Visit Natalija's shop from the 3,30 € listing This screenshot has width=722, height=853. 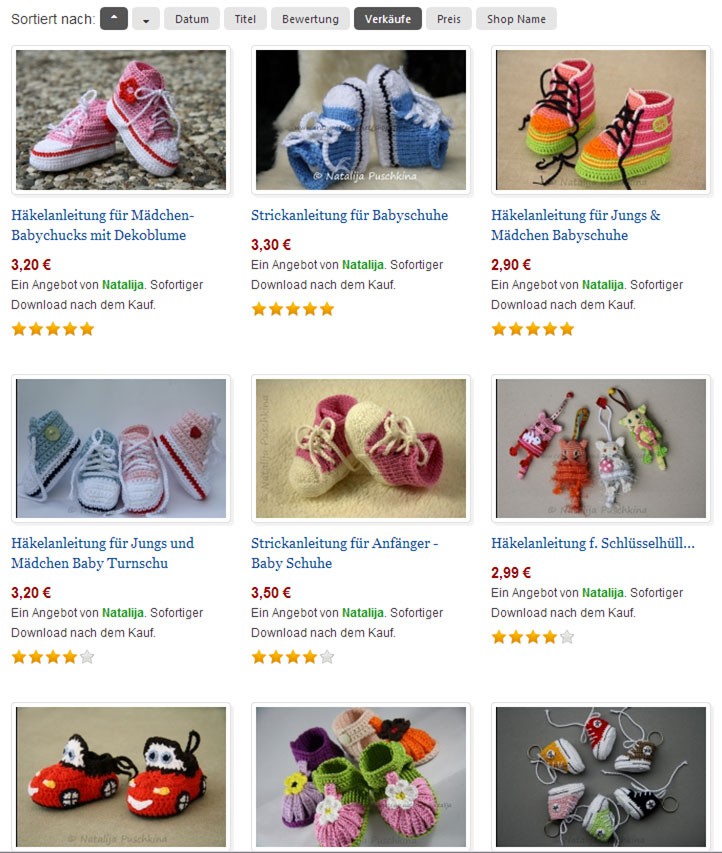tap(362, 265)
